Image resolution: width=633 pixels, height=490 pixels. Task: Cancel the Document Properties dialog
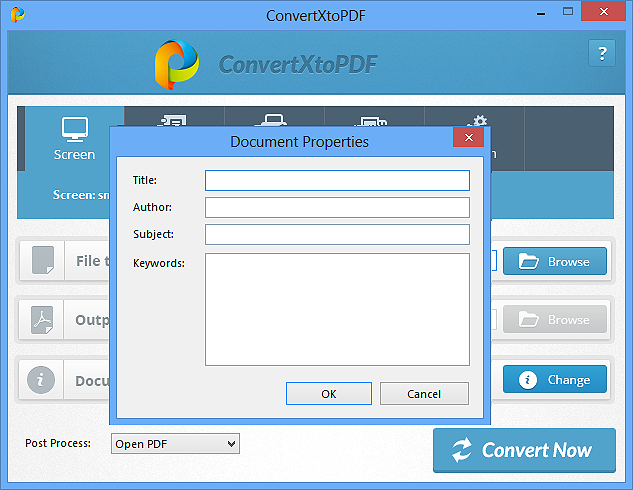424,394
